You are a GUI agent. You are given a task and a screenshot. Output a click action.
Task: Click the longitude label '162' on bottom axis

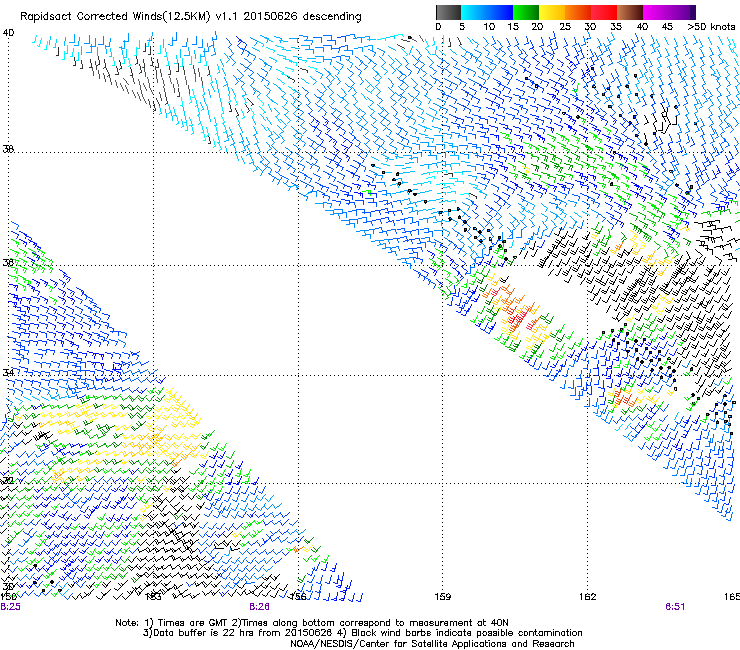coord(588,597)
